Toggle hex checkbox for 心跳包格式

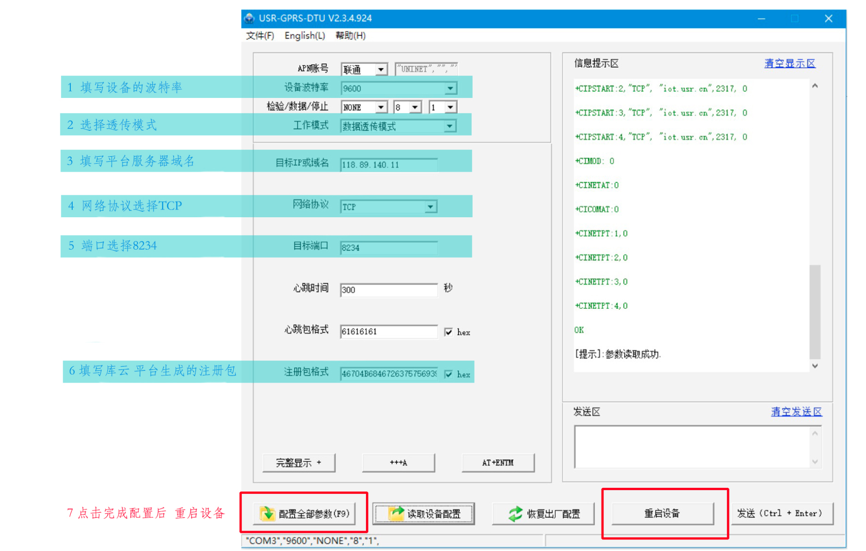449,332
